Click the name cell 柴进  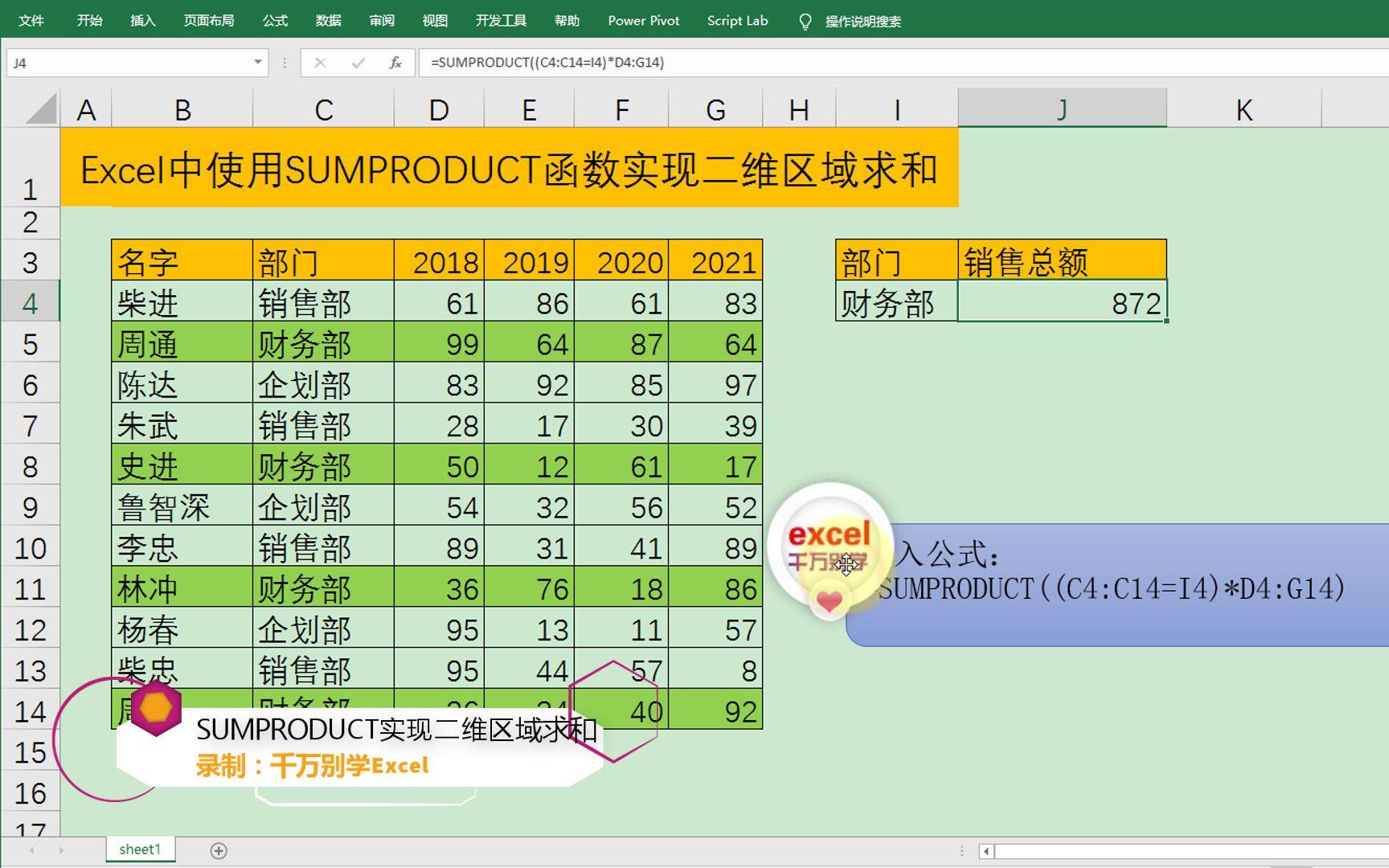(182, 301)
